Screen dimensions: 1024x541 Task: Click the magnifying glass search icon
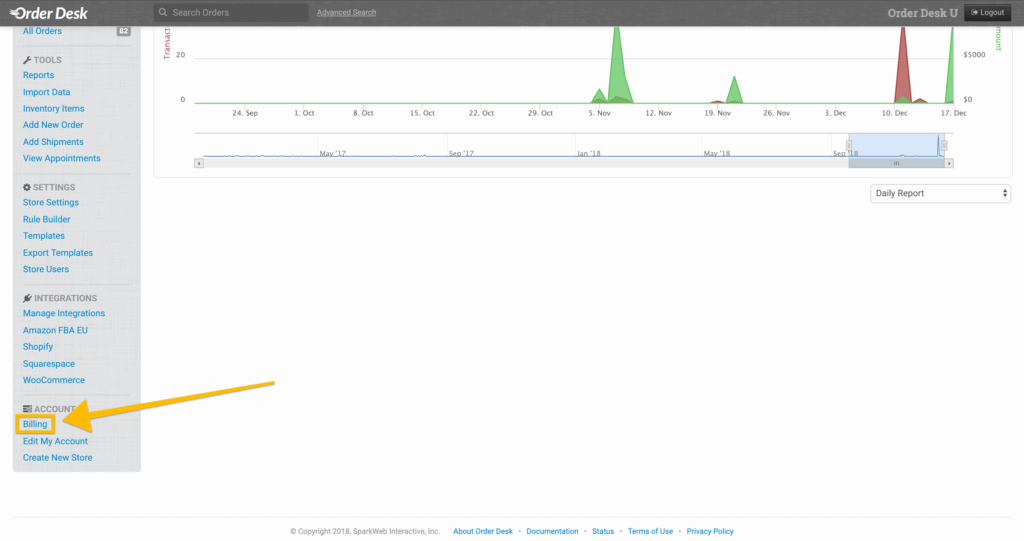tap(163, 13)
